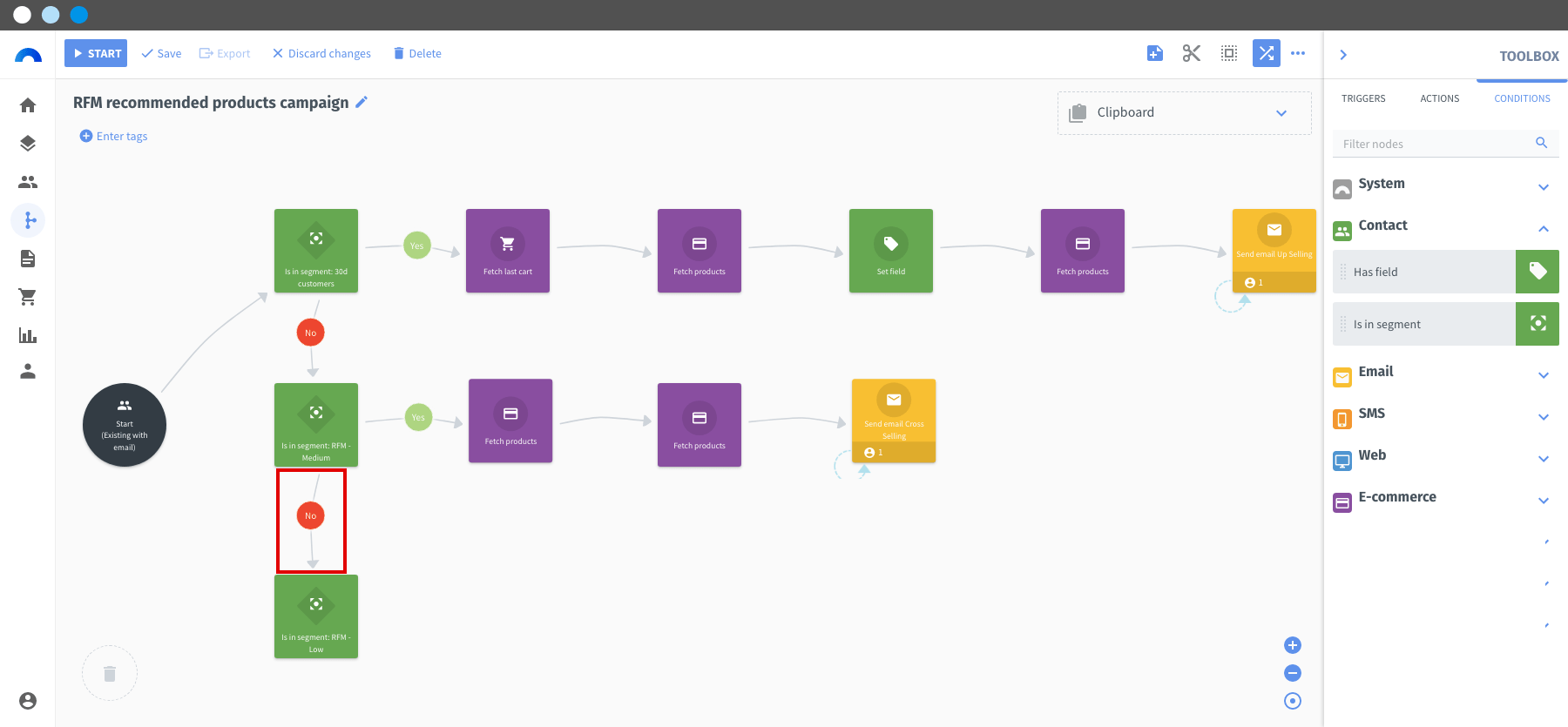
Task: Click the Export button
Action: 225,53
